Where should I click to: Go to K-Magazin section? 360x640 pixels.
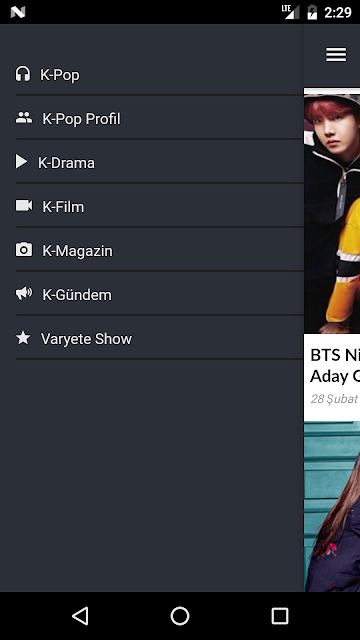click(160, 250)
